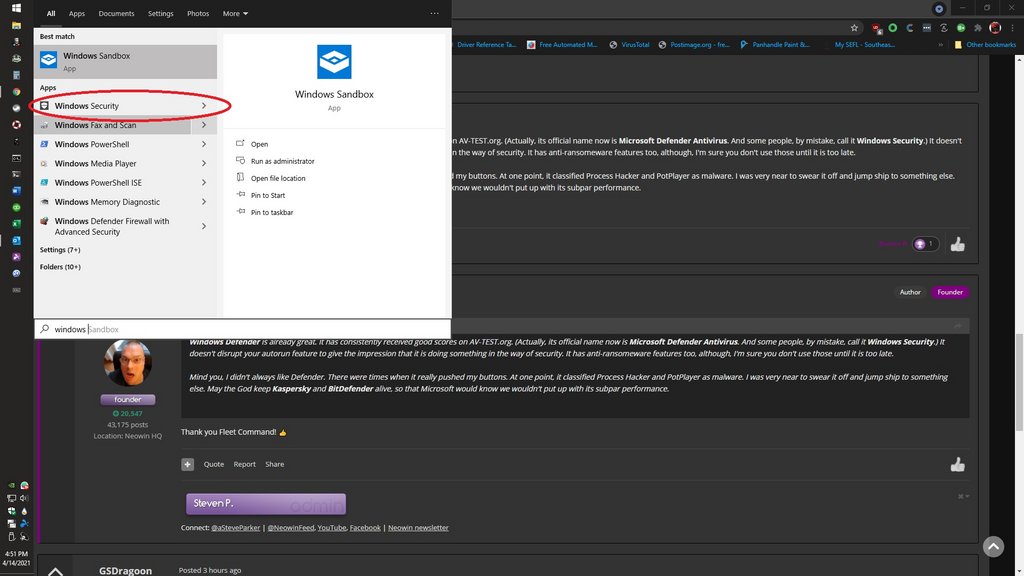Open the search panel ellipsis options
Image resolution: width=1024 pixels, height=576 pixels.
pos(434,13)
